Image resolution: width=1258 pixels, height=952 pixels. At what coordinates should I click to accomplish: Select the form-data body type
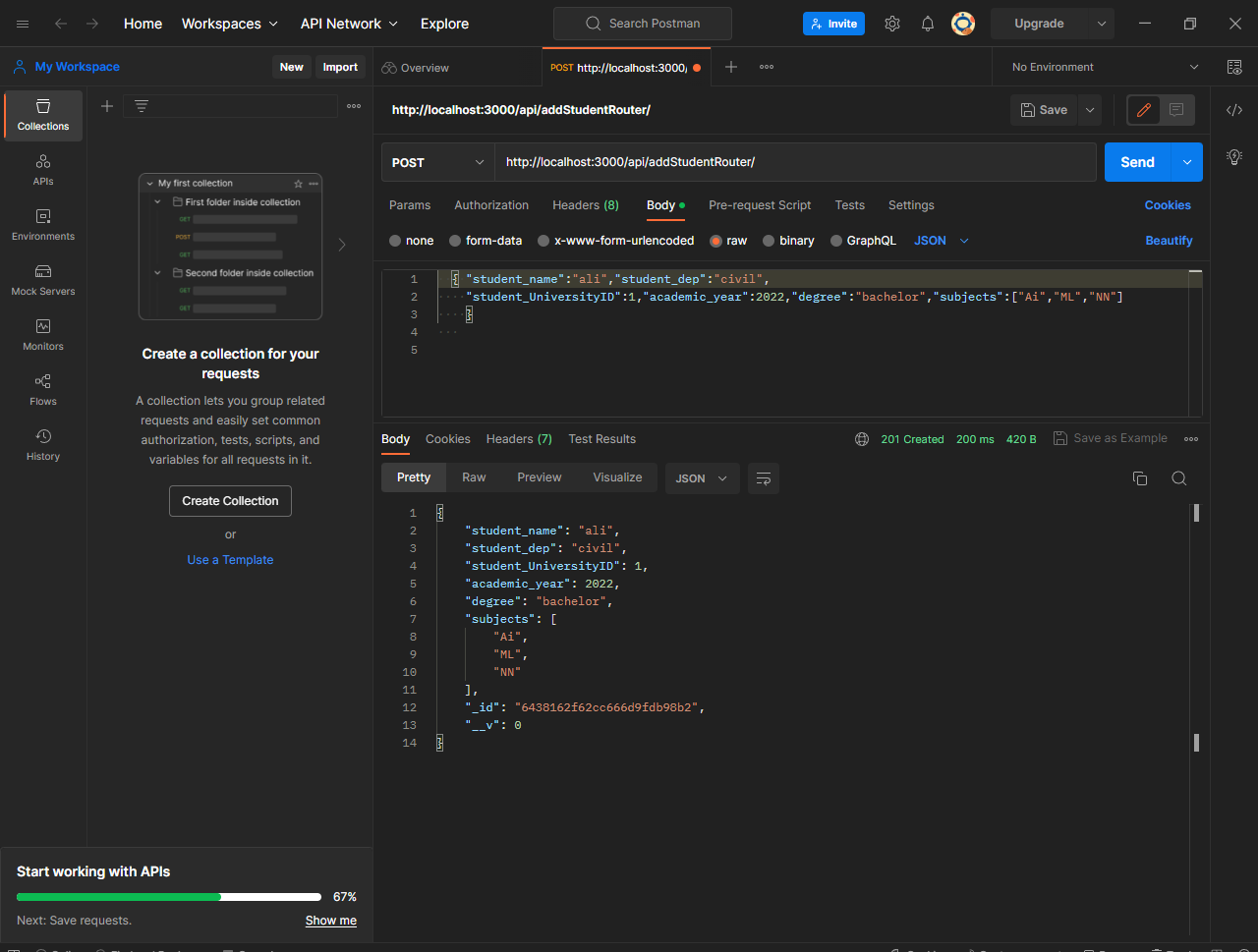486,241
